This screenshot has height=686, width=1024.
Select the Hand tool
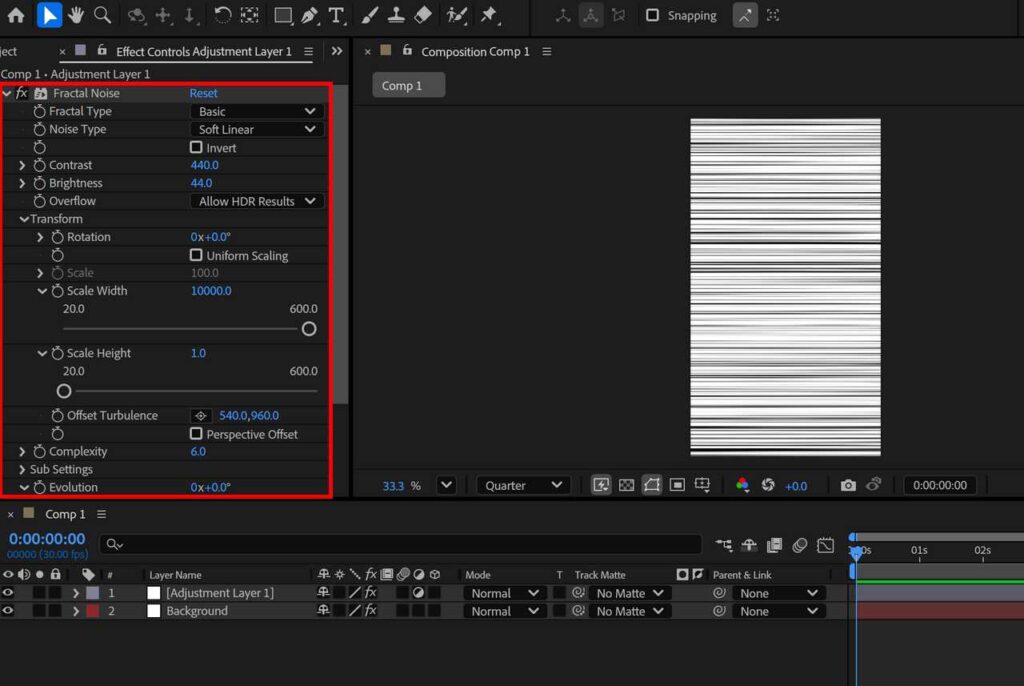pos(76,15)
